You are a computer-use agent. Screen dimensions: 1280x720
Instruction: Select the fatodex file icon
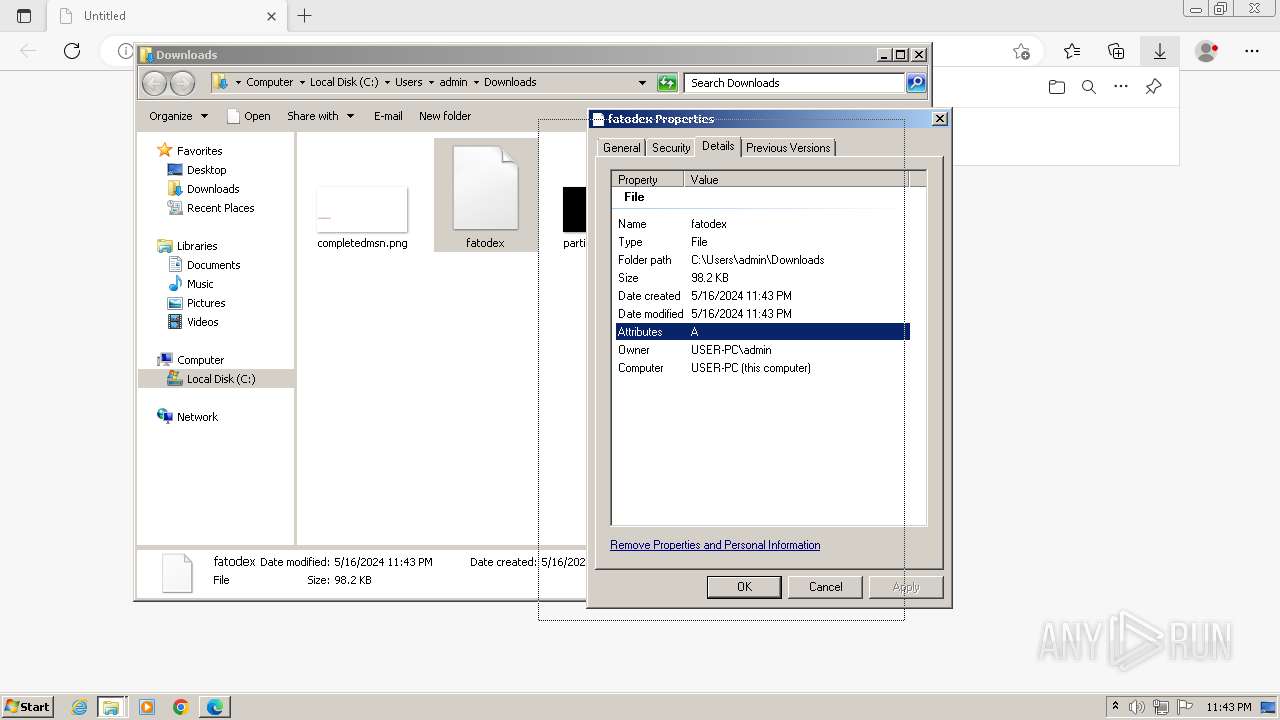[485, 188]
